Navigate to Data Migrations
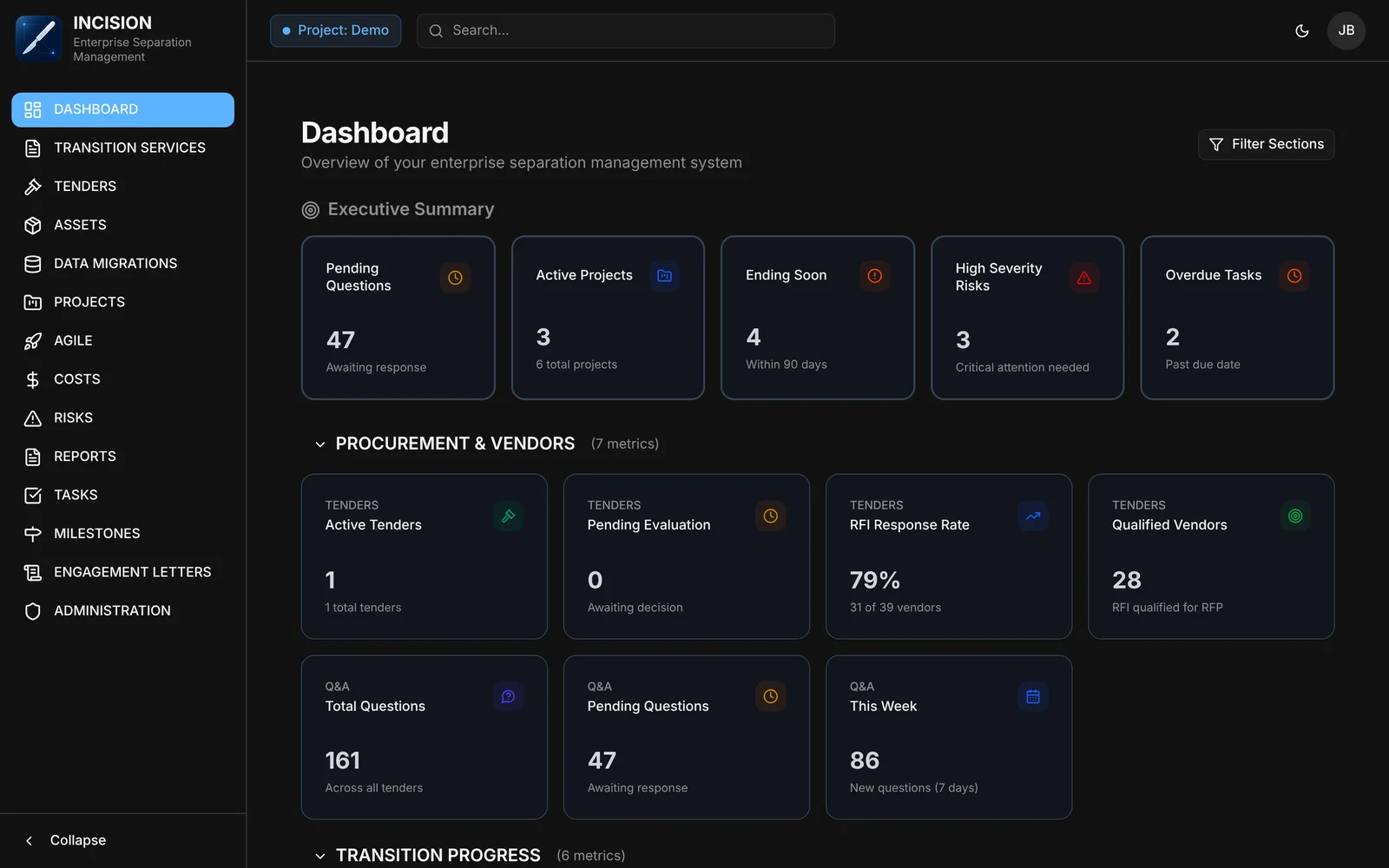 pyautogui.click(x=122, y=264)
